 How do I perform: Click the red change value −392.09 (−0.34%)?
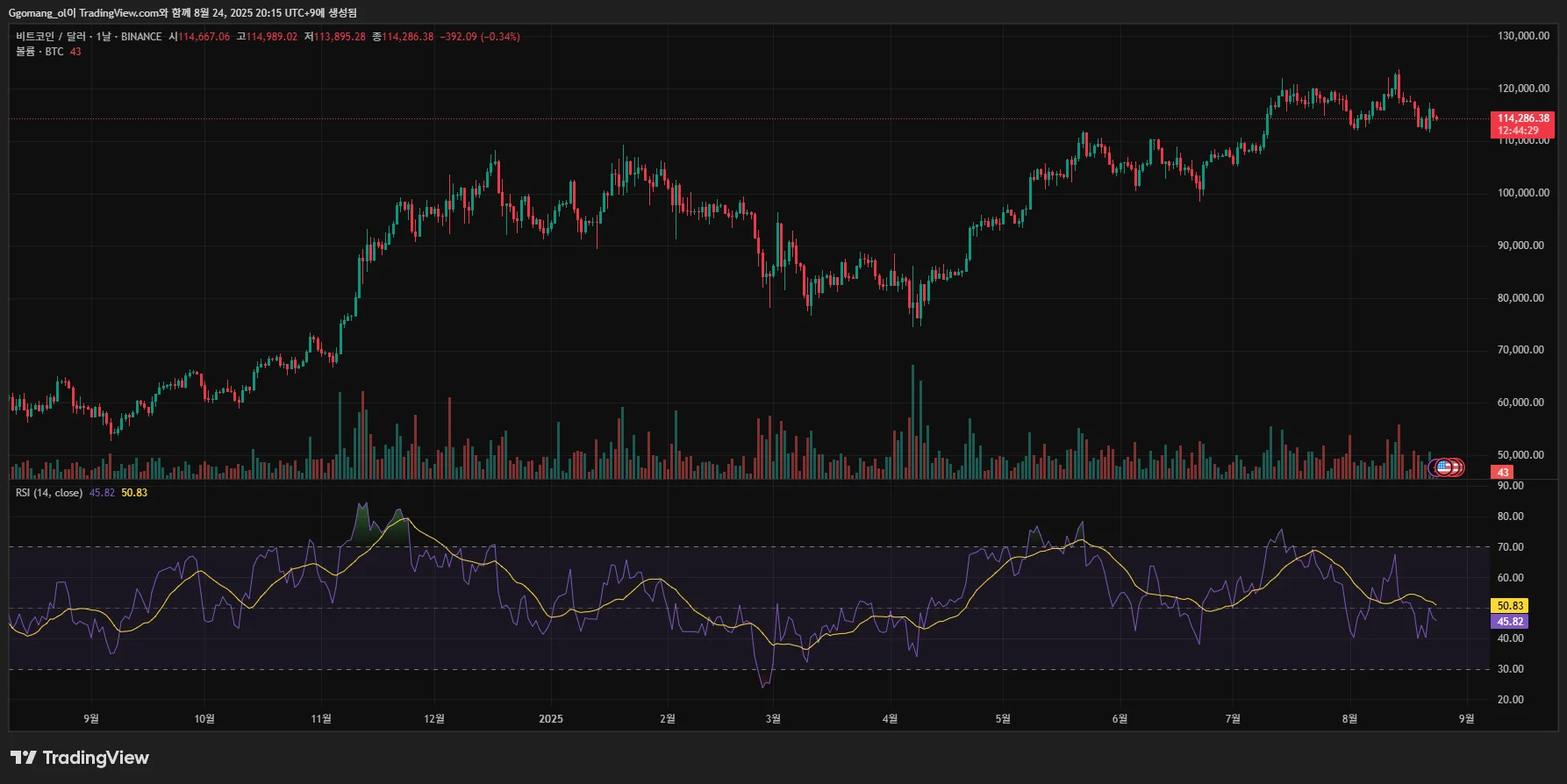pyautogui.click(x=480, y=37)
